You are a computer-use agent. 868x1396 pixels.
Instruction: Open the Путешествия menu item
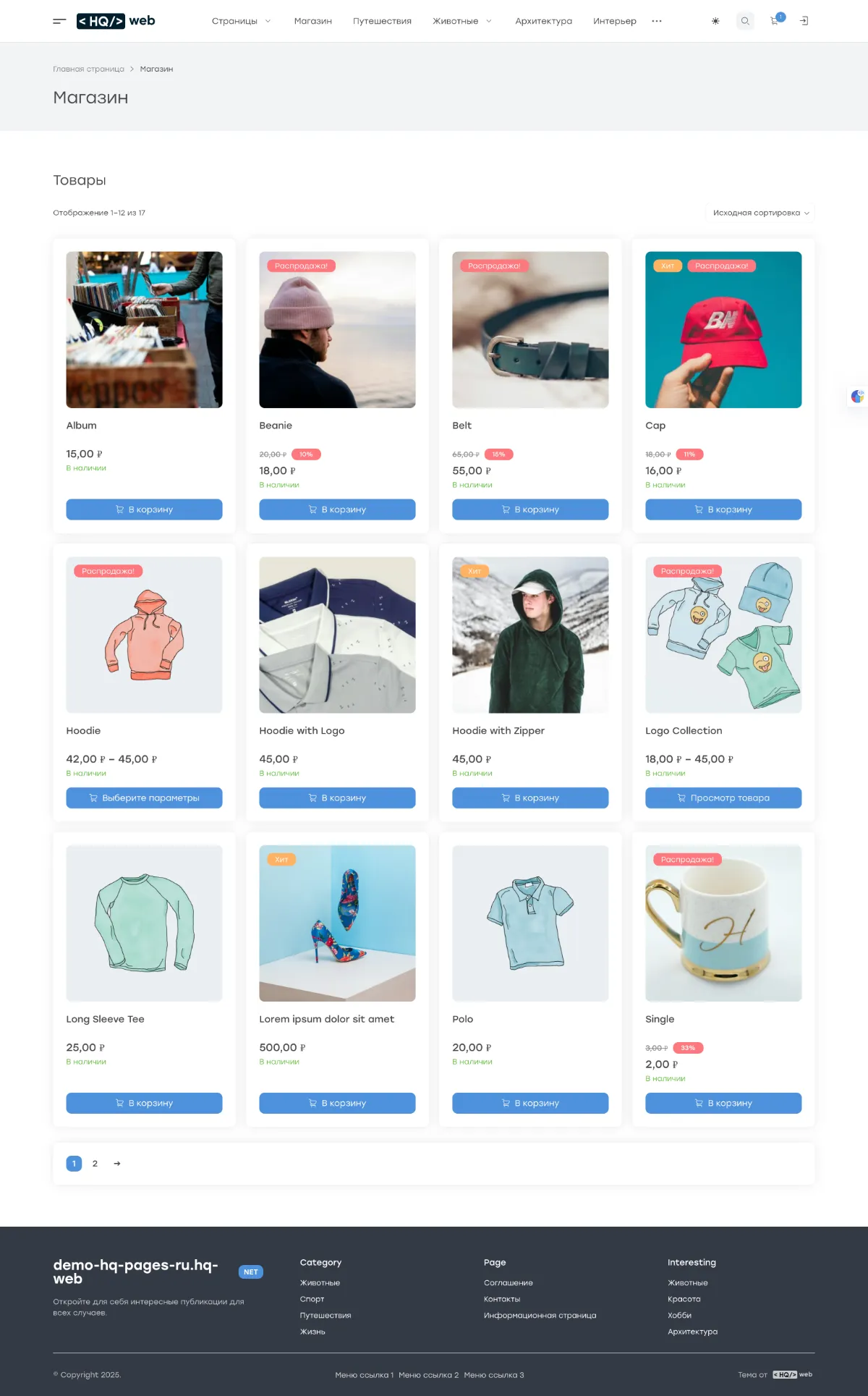pyautogui.click(x=382, y=21)
